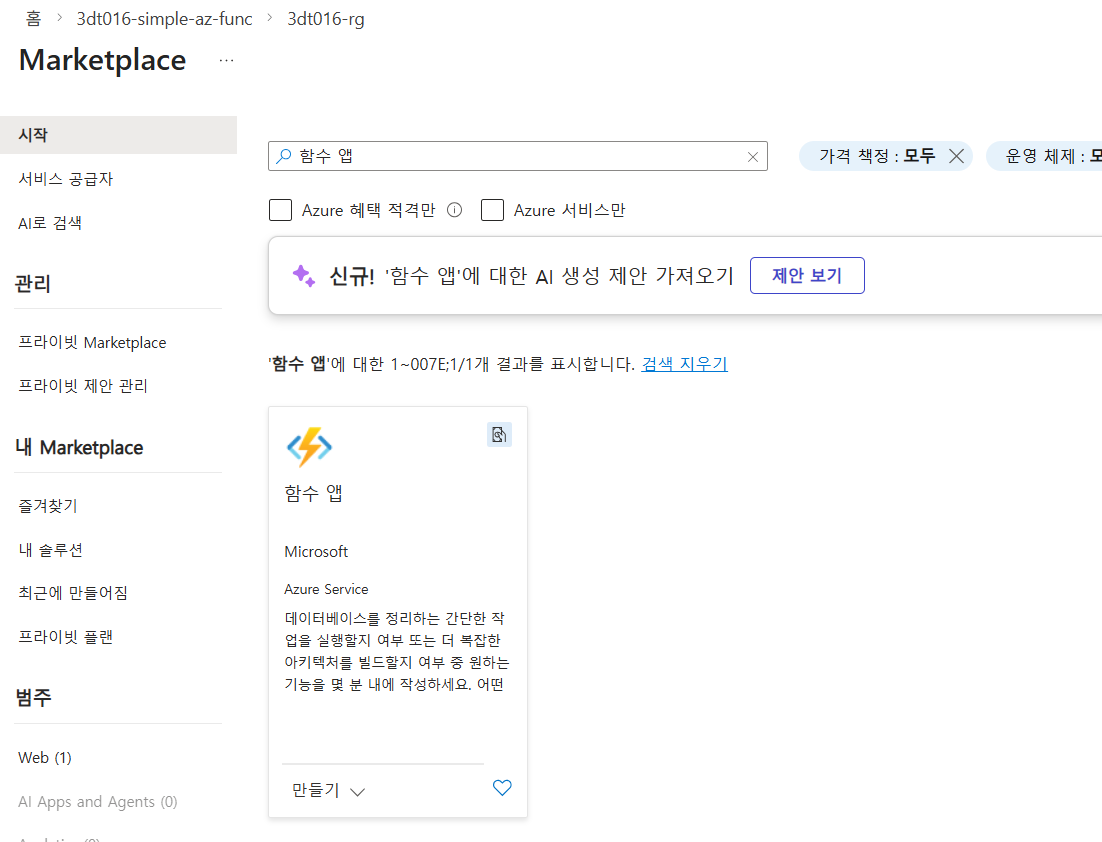Check the Azure 서비스만 checkbox
1102x842 pixels.
pos(492,209)
